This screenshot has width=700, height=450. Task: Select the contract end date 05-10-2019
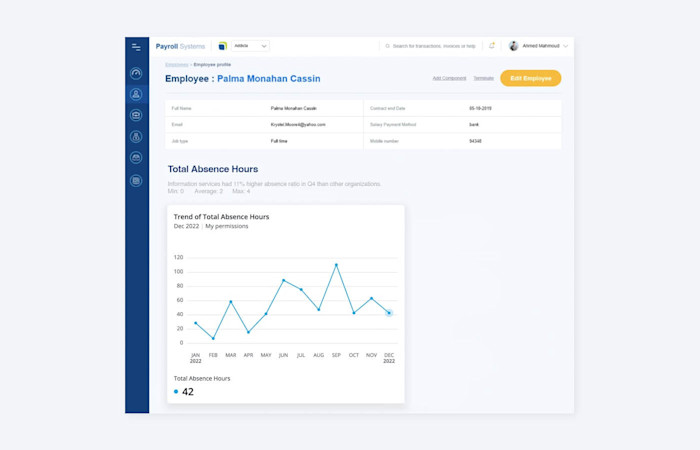tap(480, 108)
